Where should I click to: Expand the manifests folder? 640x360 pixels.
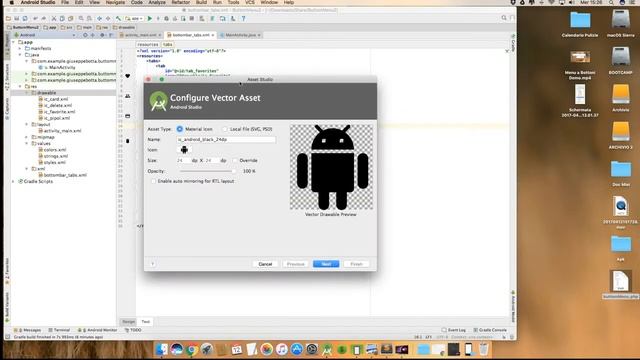[20, 48]
